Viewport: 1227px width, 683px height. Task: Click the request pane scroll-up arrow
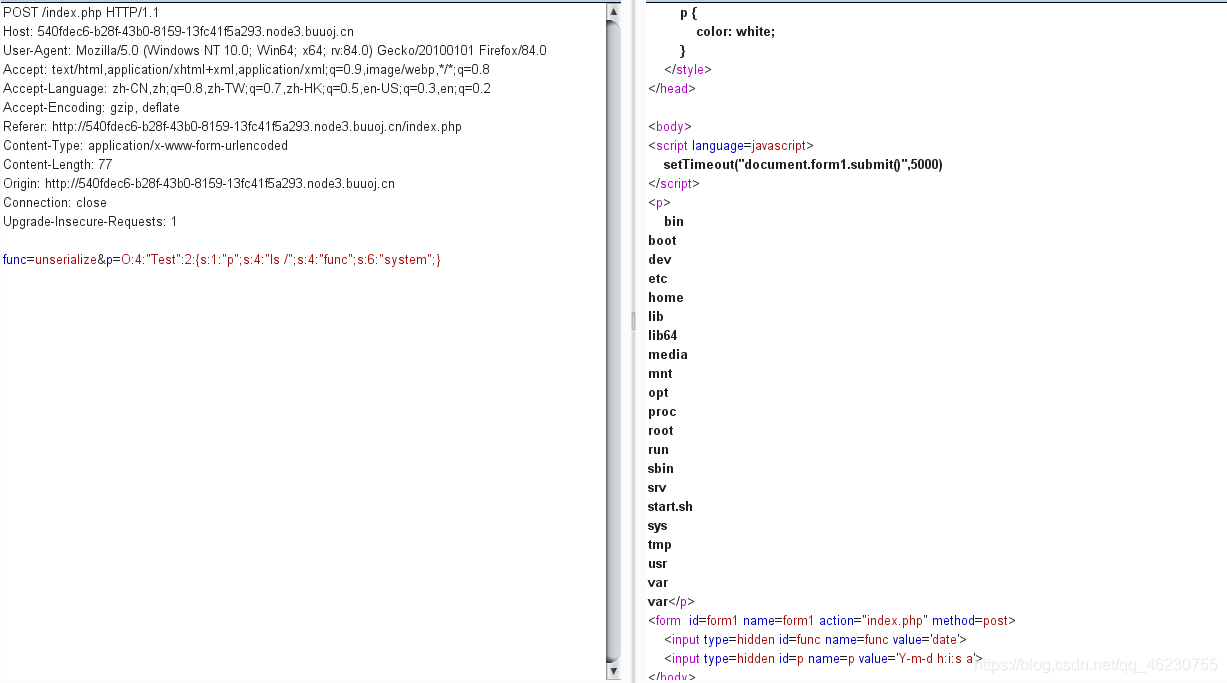click(613, 12)
